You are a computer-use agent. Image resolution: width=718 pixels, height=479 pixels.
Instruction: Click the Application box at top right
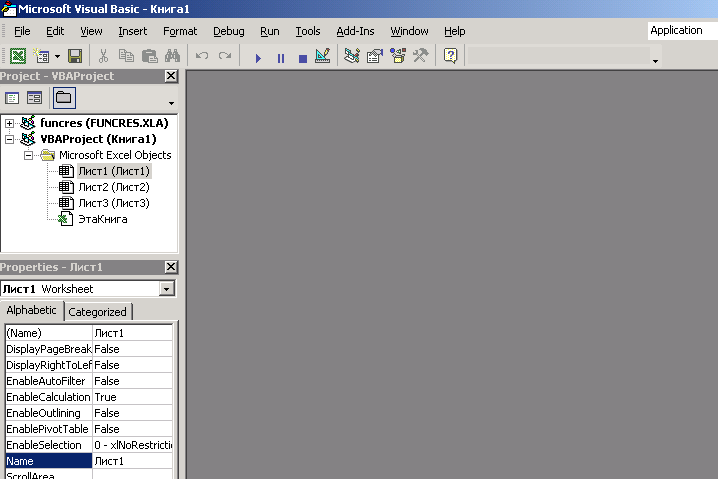tap(682, 31)
